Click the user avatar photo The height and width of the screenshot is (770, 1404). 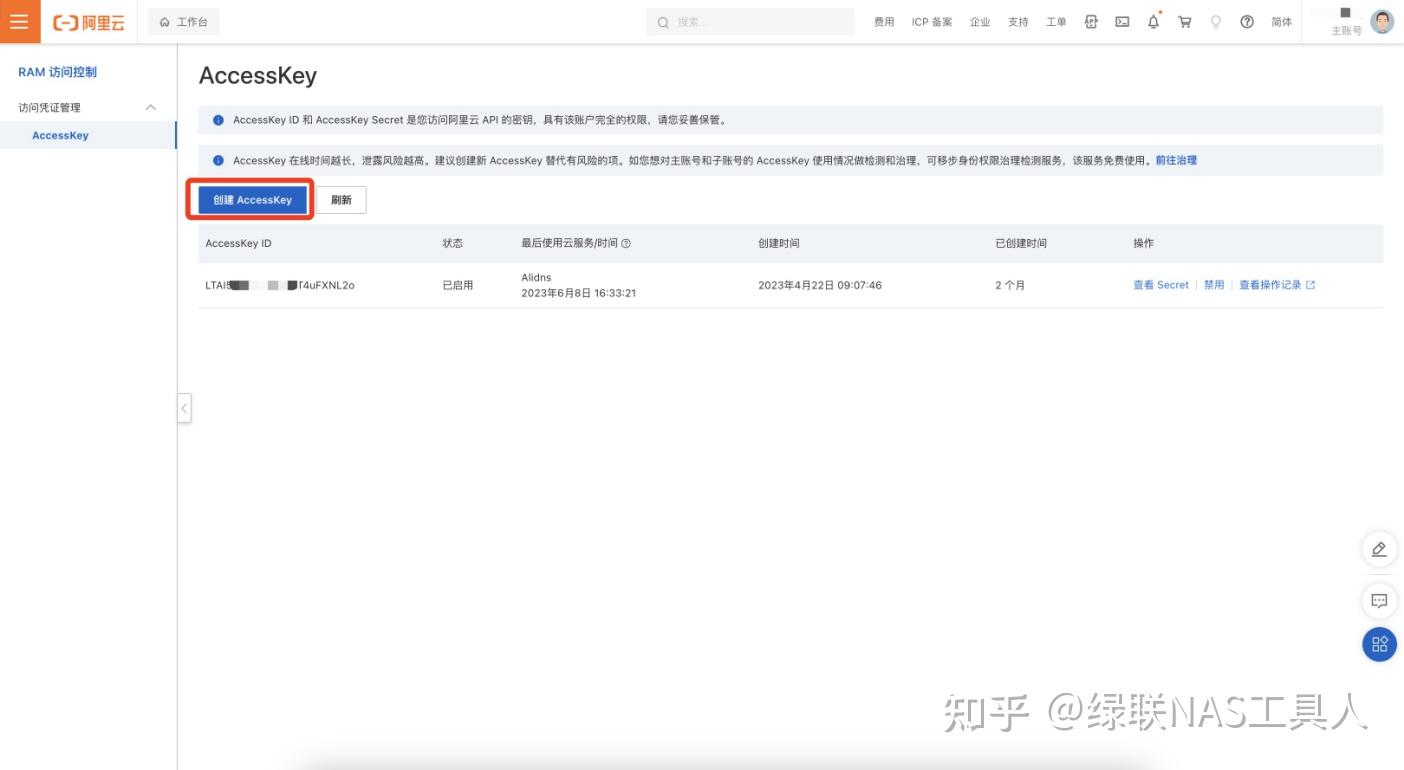(1382, 22)
